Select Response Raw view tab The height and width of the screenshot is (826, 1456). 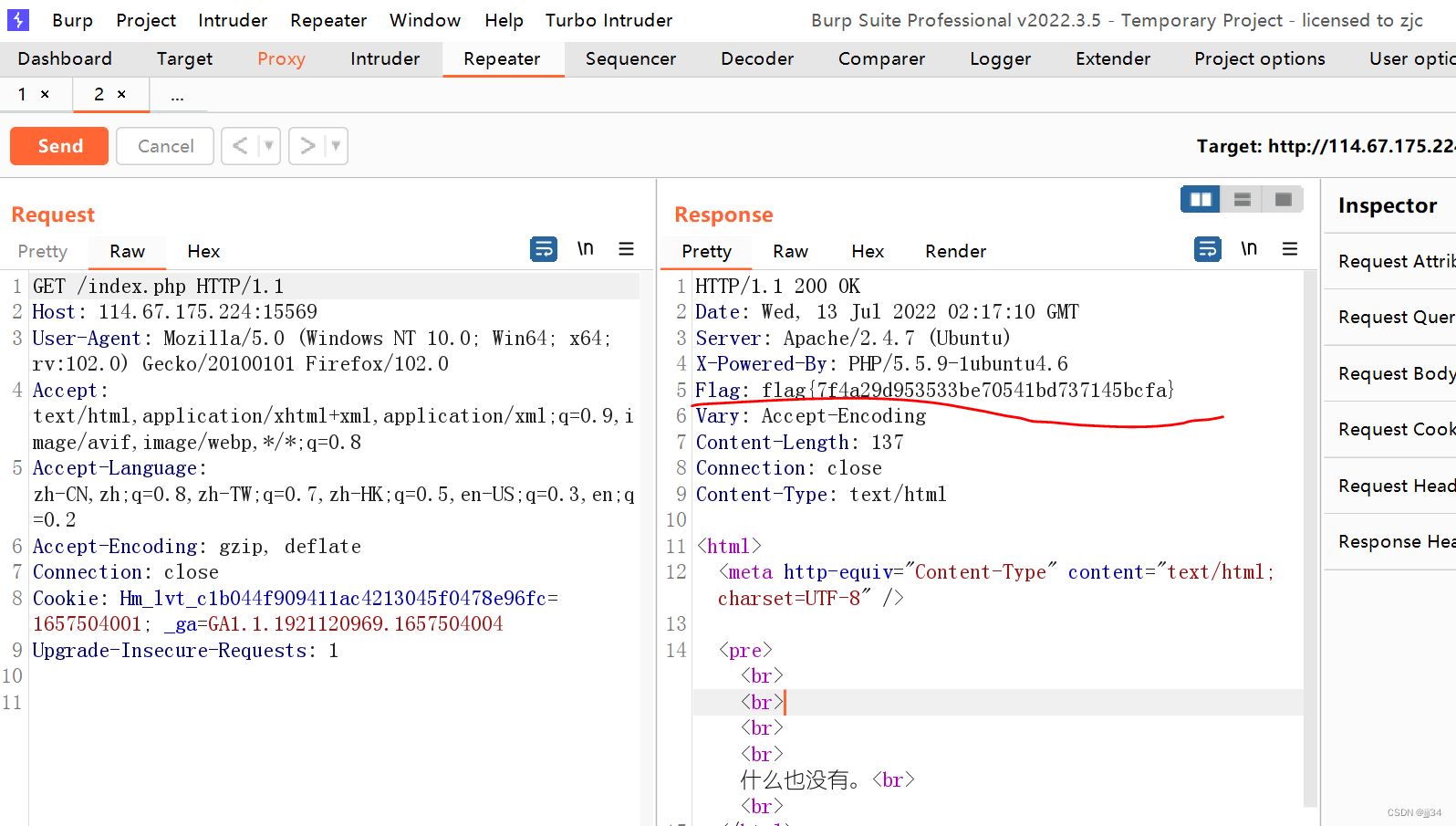790,251
